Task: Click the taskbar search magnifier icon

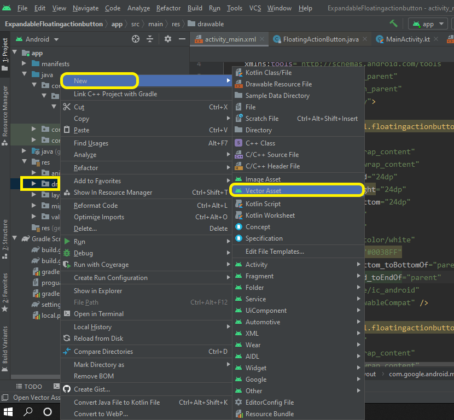Action: coord(28,412)
